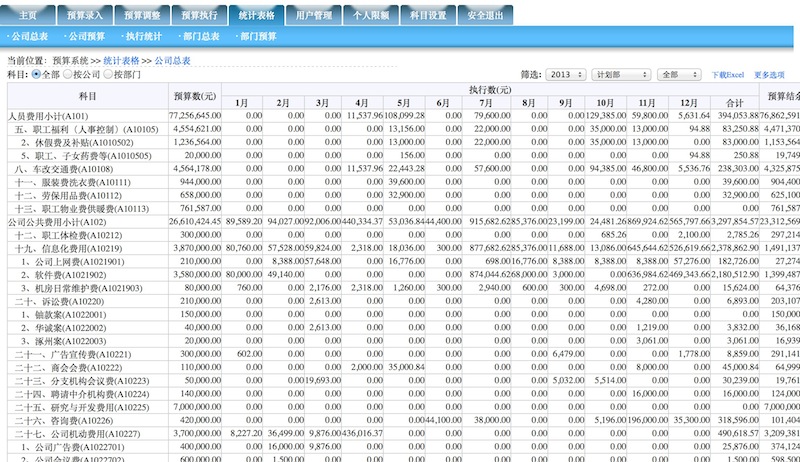800x462 pixels.
Task: Switch to the 个人限额 tab
Action: pyautogui.click(x=370, y=15)
